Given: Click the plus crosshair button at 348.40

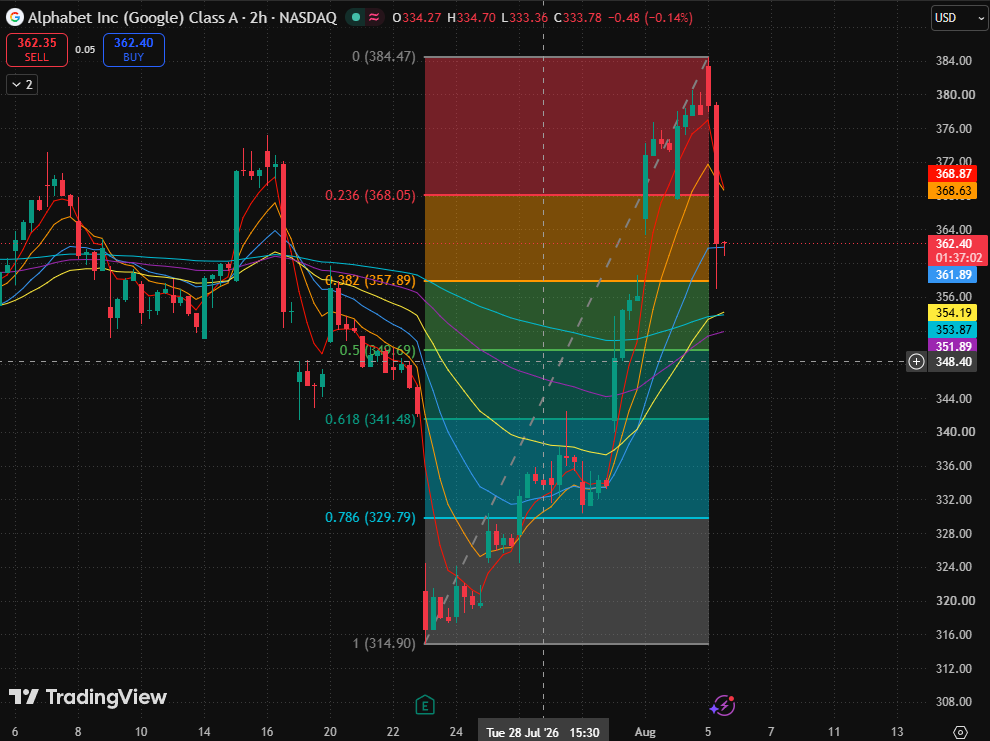Looking at the screenshot, I should pyautogui.click(x=916, y=362).
